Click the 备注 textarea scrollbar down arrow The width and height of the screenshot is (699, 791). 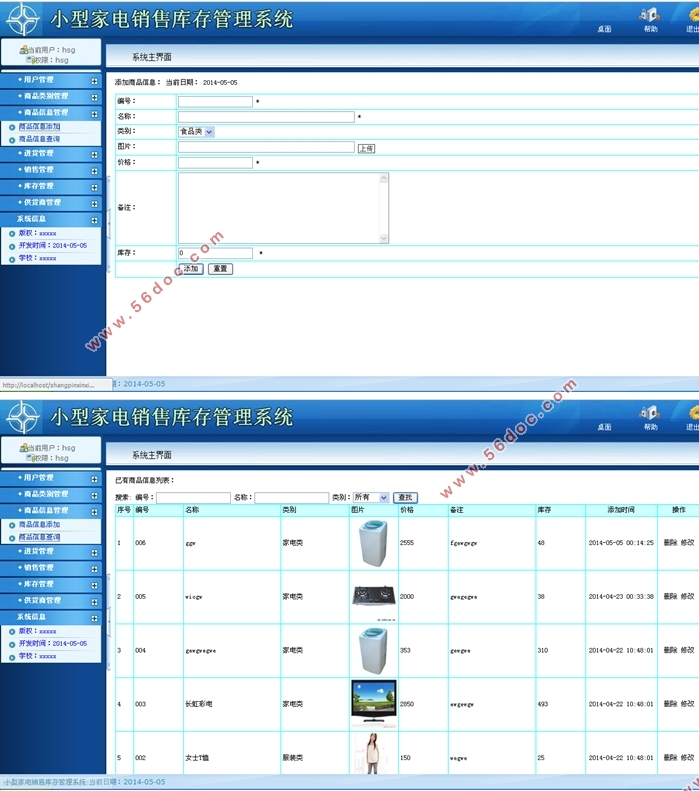pyautogui.click(x=383, y=240)
